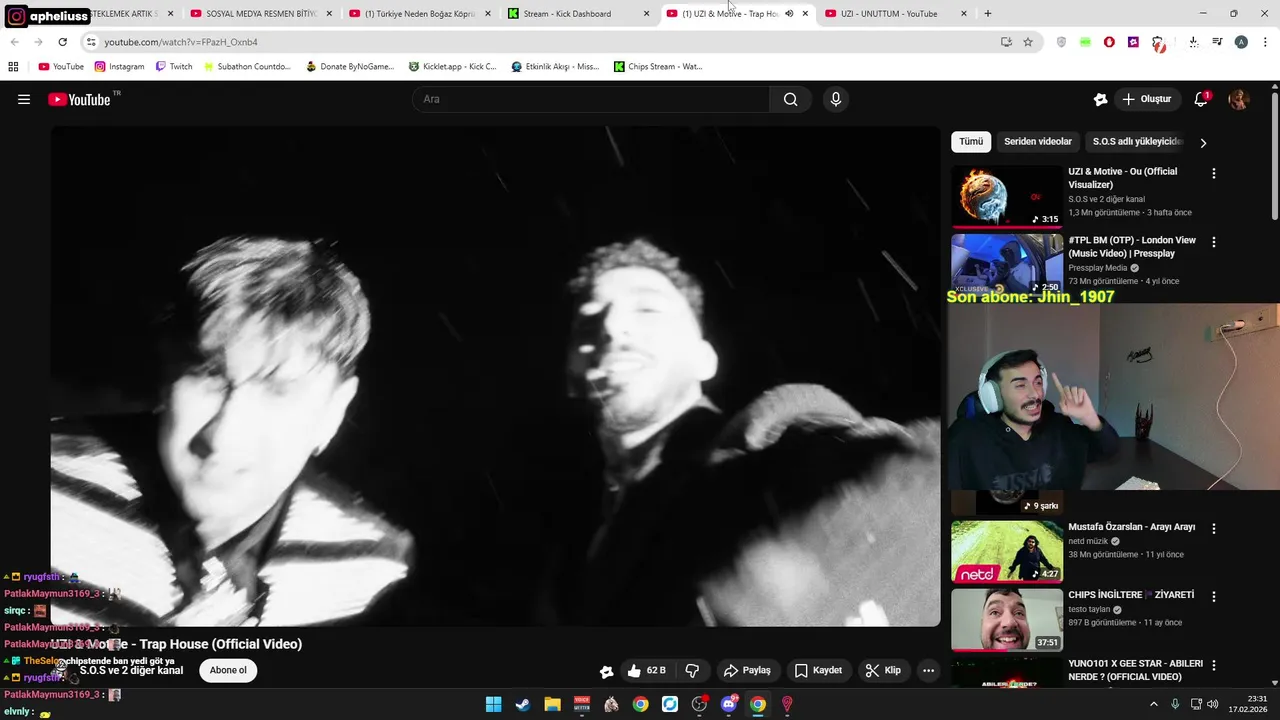Show hidden system tray icons
Image resolution: width=1280 pixels, height=720 pixels.
(x=1153, y=704)
